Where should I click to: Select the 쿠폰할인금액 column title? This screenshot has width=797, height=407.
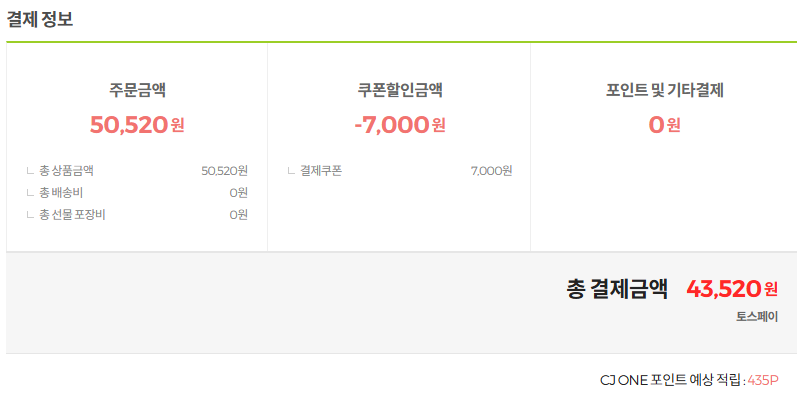[400, 90]
